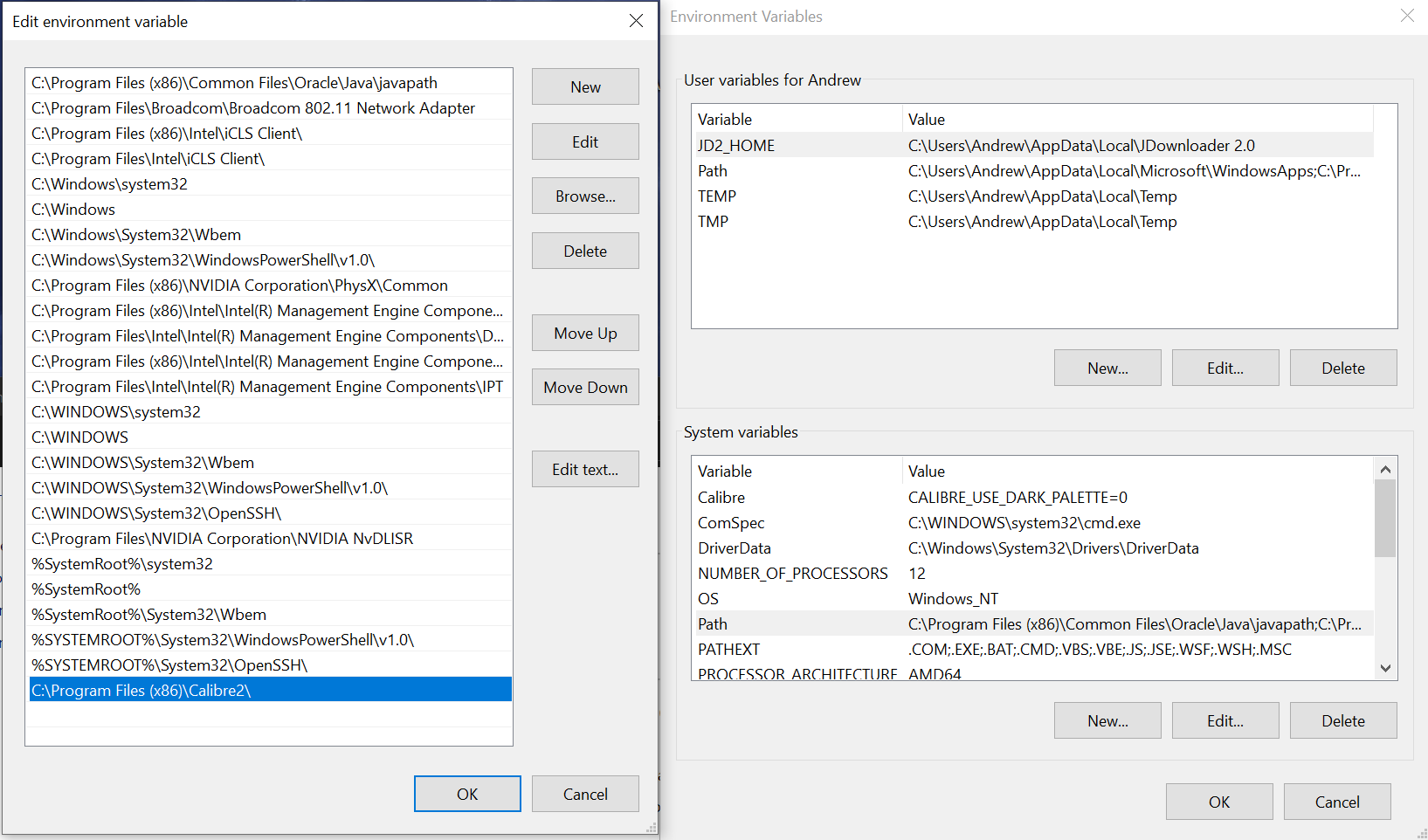
Task: Click New in Edit environment variable dialog
Action: click(x=585, y=86)
